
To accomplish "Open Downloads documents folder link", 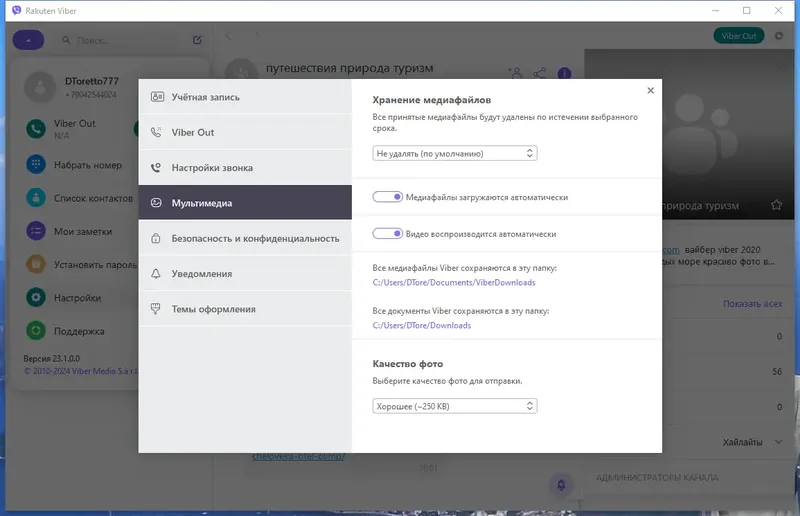I will (421, 325).
